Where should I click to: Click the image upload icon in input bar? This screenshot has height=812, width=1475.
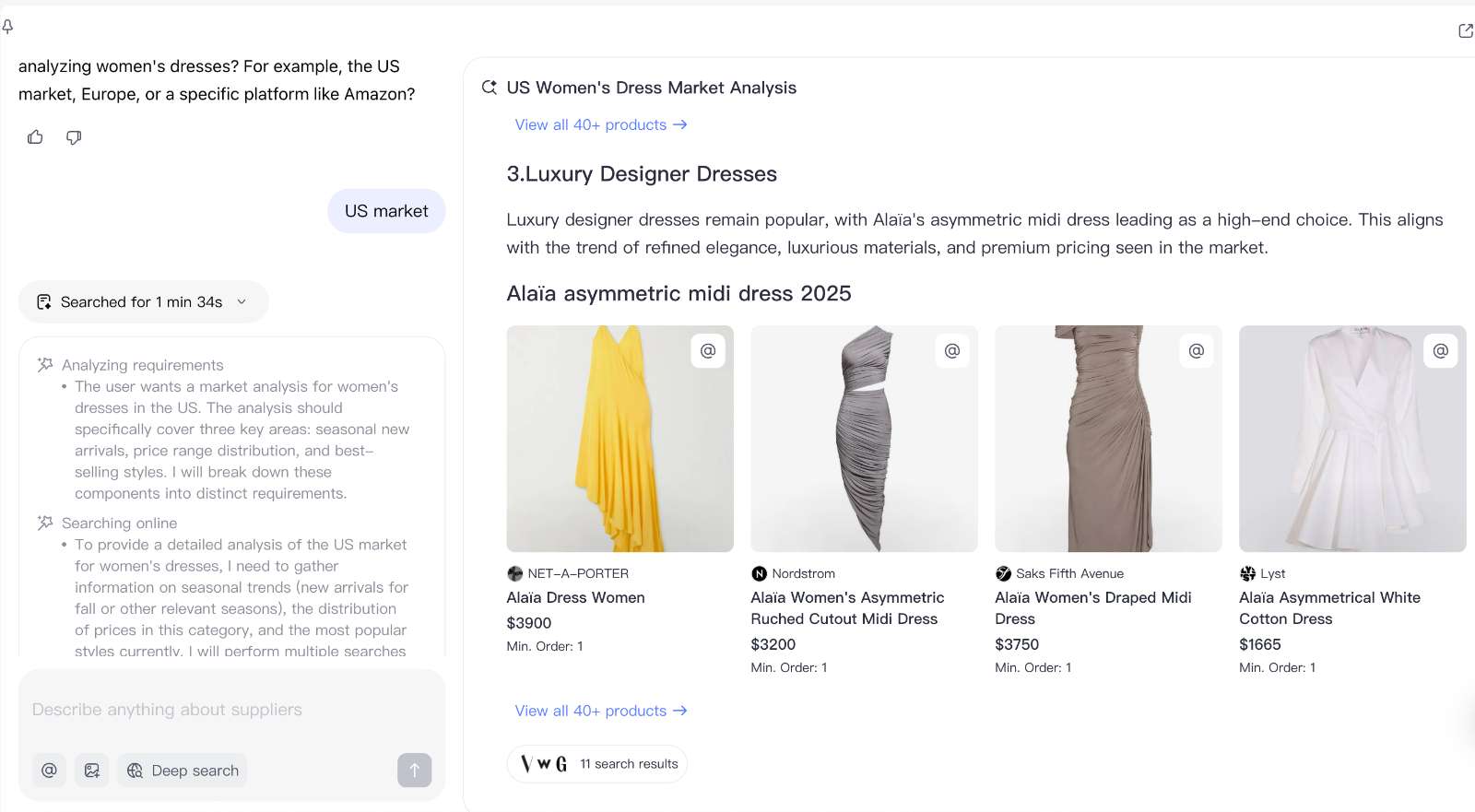[x=92, y=771]
